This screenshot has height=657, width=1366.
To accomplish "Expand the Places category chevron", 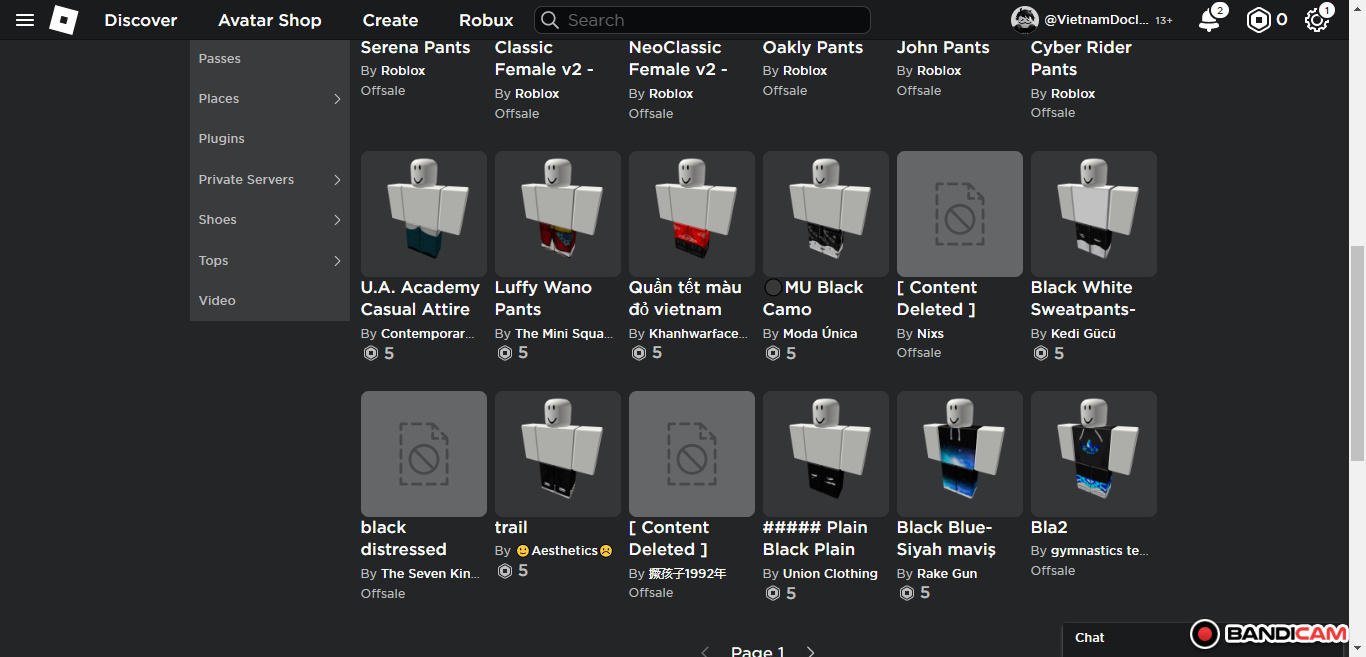I will (x=337, y=99).
